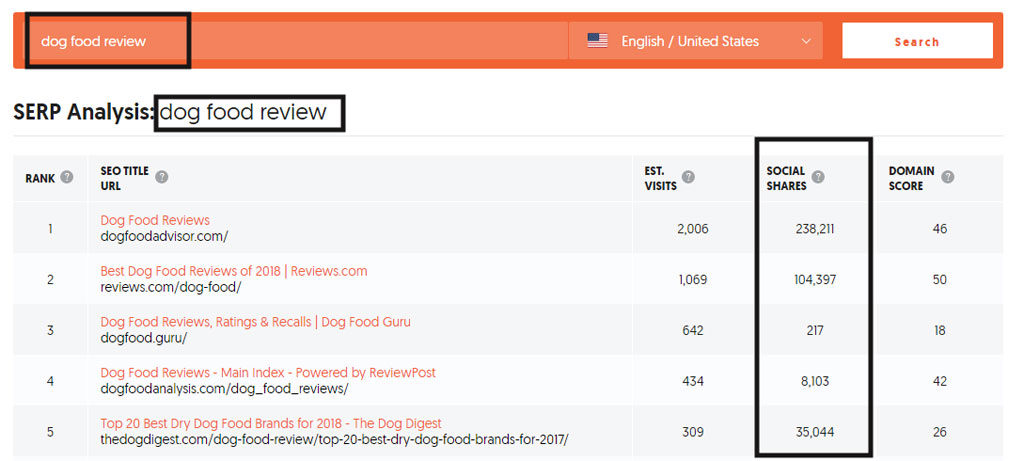Click the dogfoodadvisor.com/ URL text
The image size is (1024, 461).
(x=164, y=237)
